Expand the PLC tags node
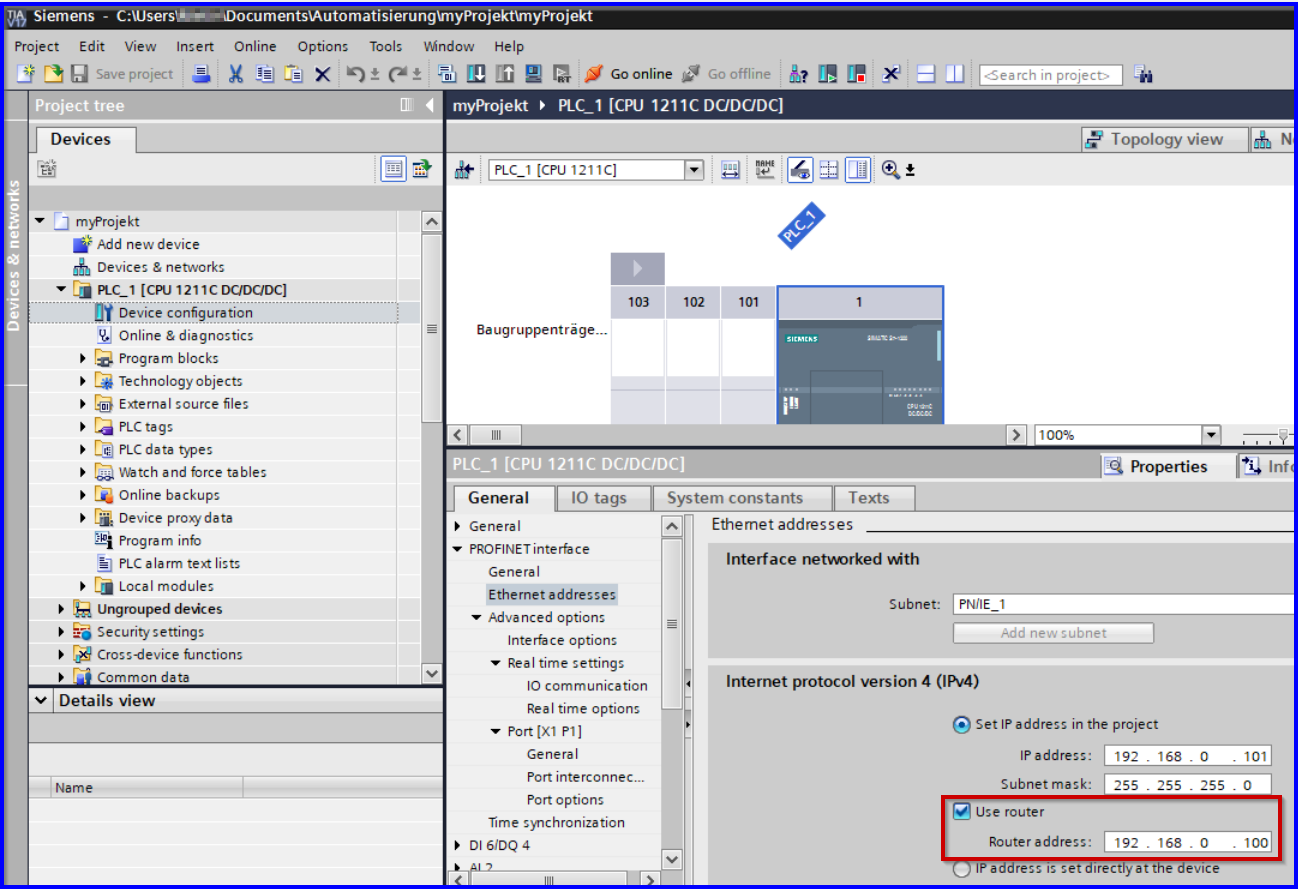Viewport: 1298px width, 889px height. [83, 427]
